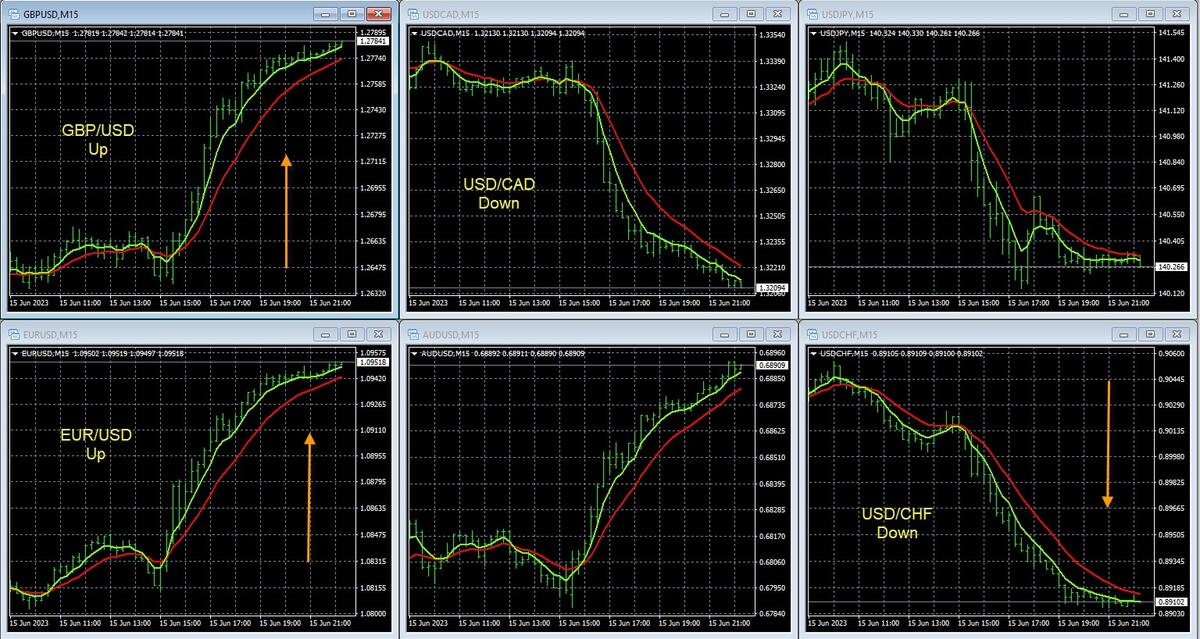Minimize the GBPUSD,M15 chart window
The width and height of the screenshot is (1200, 639).
tap(326, 14)
